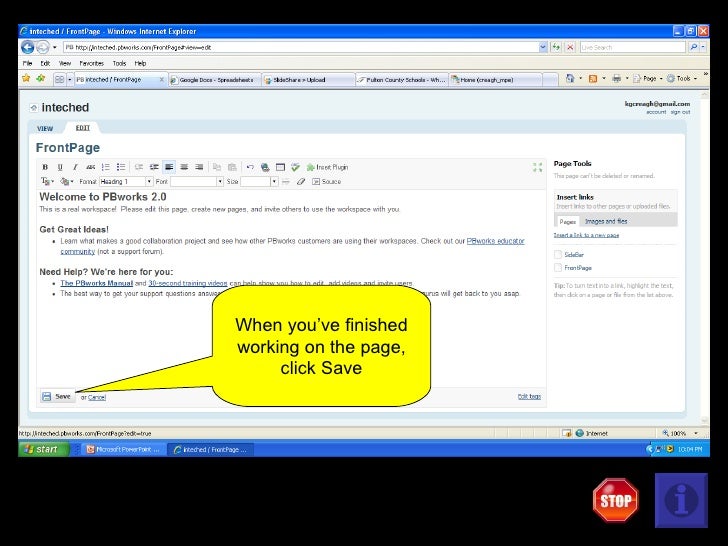Go to workspace home icon beside inteched

click(x=33, y=108)
